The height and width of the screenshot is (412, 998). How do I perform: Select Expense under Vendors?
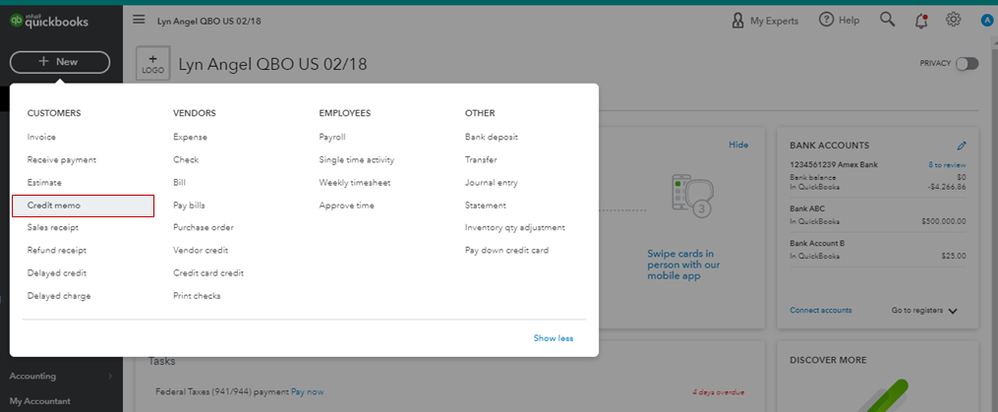190,137
